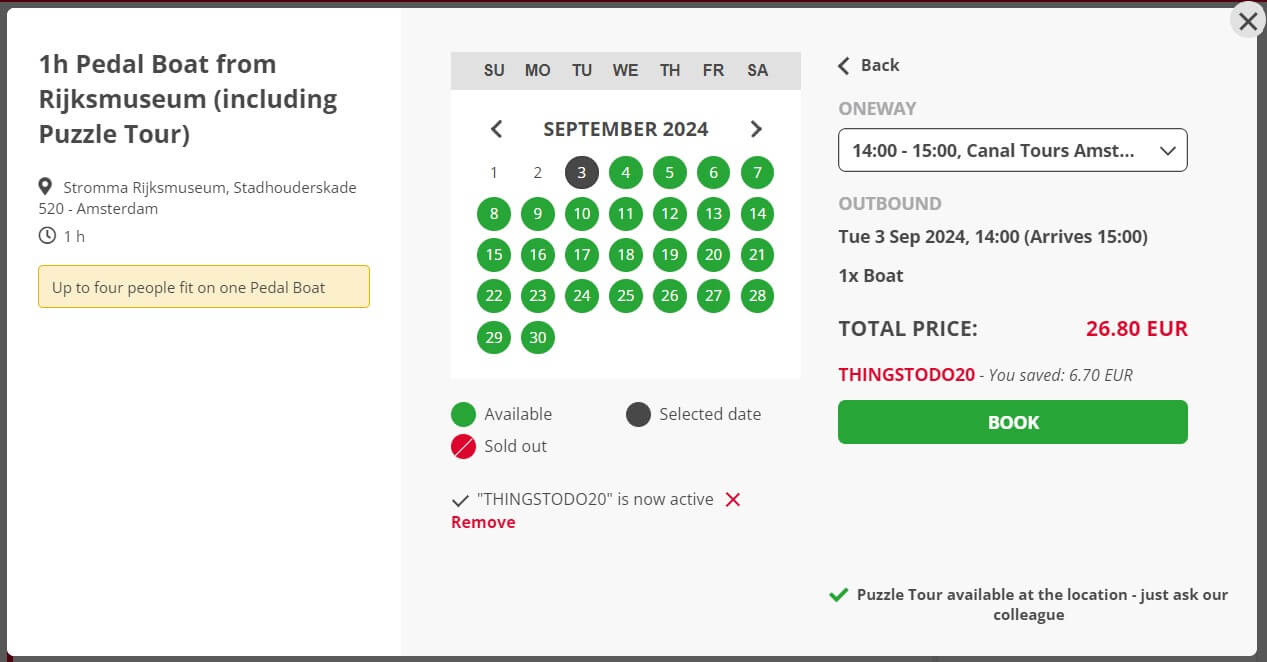Click the green Available legend circle
The width and height of the screenshot is (1267, 662).
pyautogui.click(x=462, y=413)
